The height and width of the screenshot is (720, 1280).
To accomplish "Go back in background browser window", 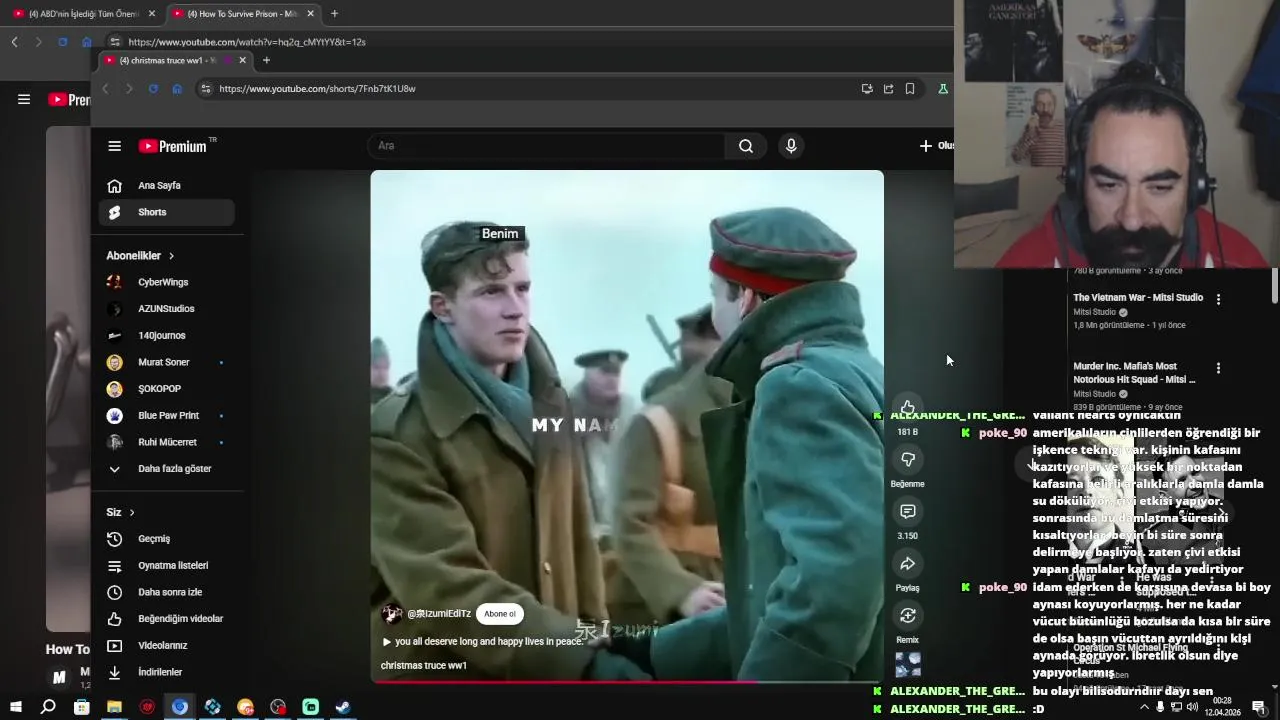I will click(x=14, y=42).
